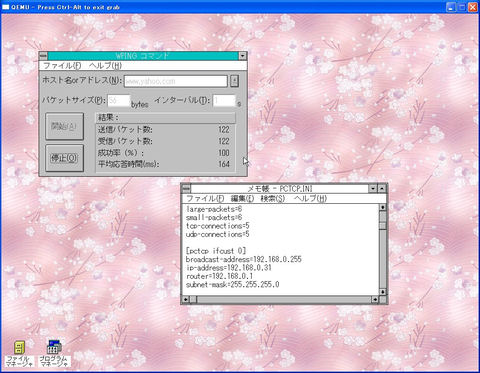
Task: Click the line tcp-connections=5
Action: point(217,226)
